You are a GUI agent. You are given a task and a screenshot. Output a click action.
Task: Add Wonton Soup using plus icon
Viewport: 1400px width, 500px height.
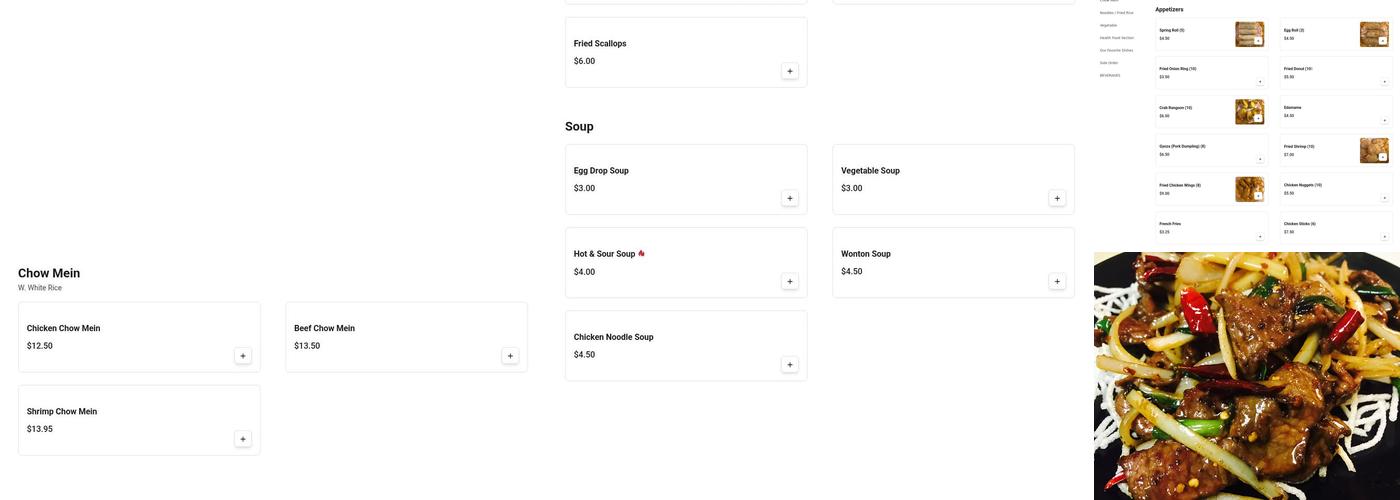[1057, 282]
